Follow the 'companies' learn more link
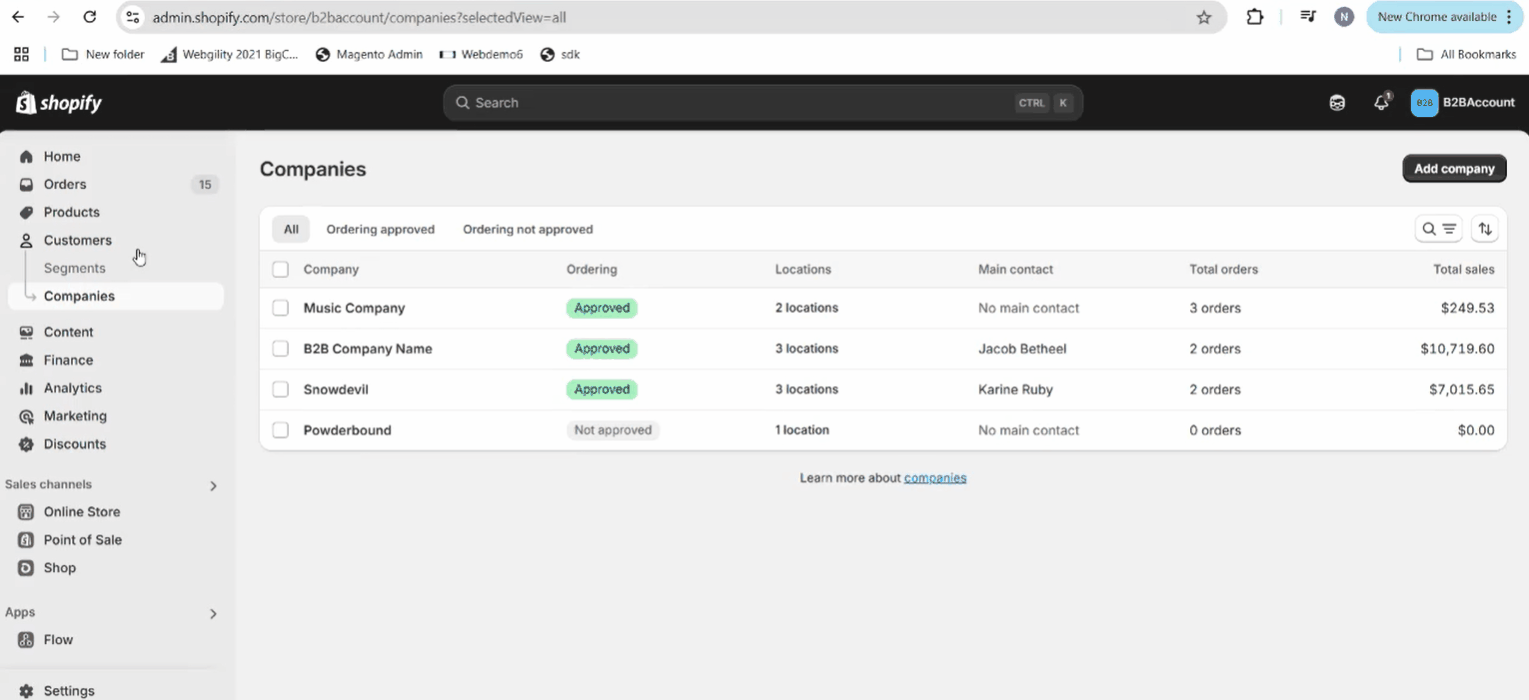Image resolution: width=1529 pixels, height=700 pixels. (935, 478)
